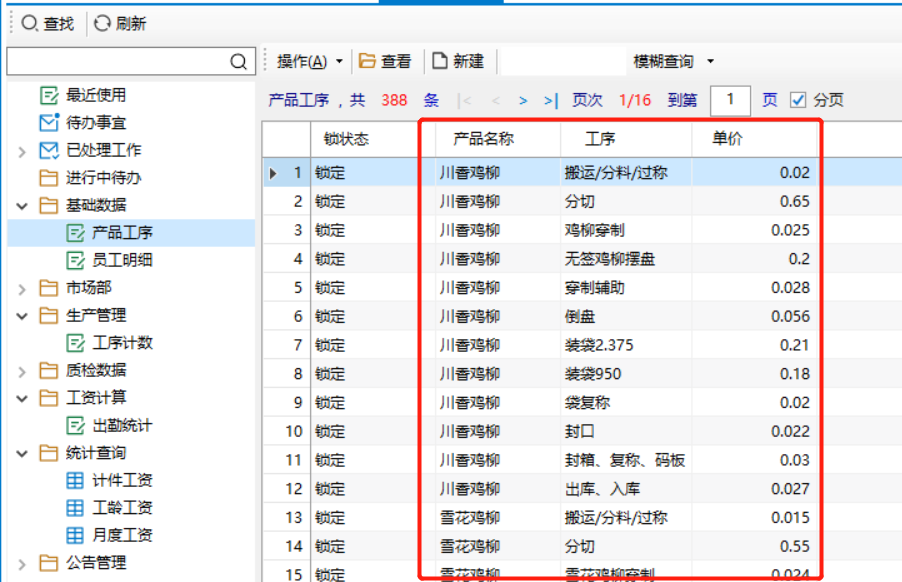
Task: Open 待办事宜 mail icon item
Action: tap(49, 123)
